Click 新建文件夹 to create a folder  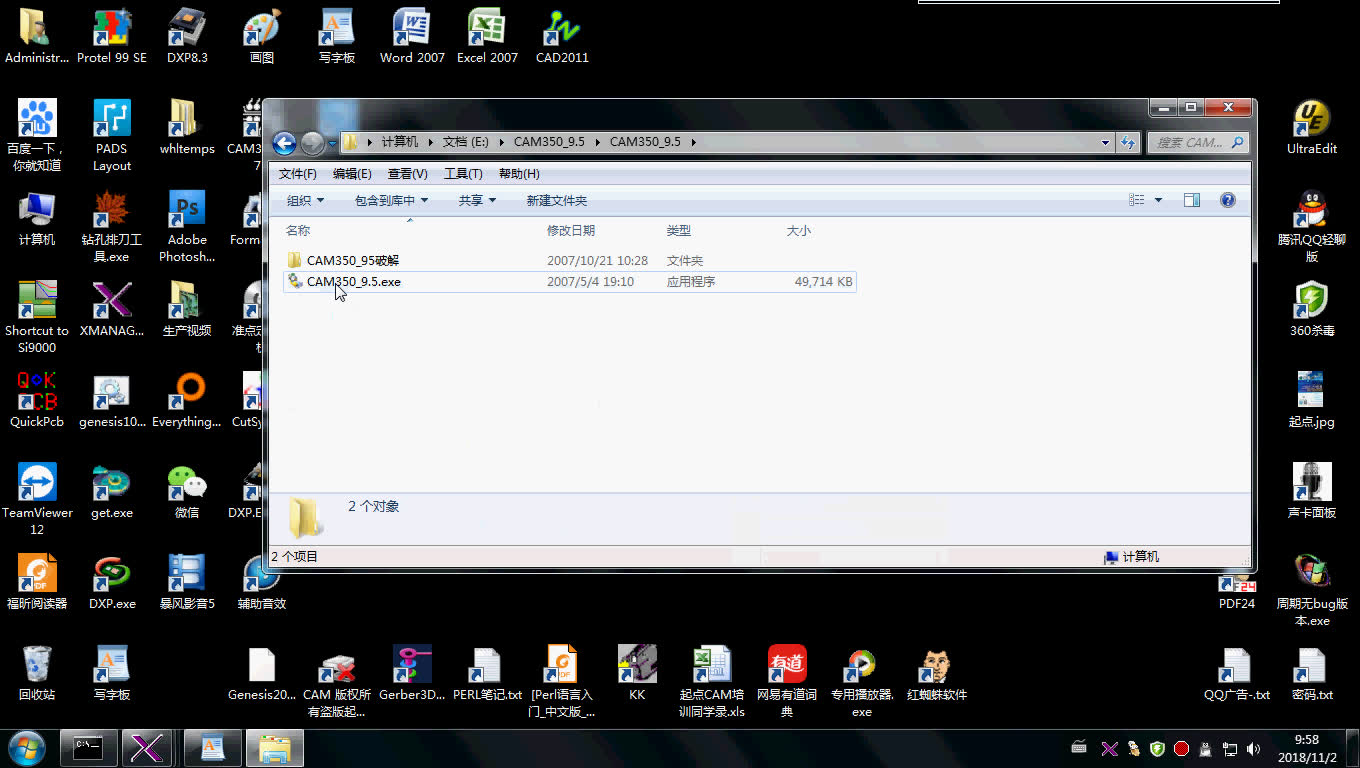[557, 200]
